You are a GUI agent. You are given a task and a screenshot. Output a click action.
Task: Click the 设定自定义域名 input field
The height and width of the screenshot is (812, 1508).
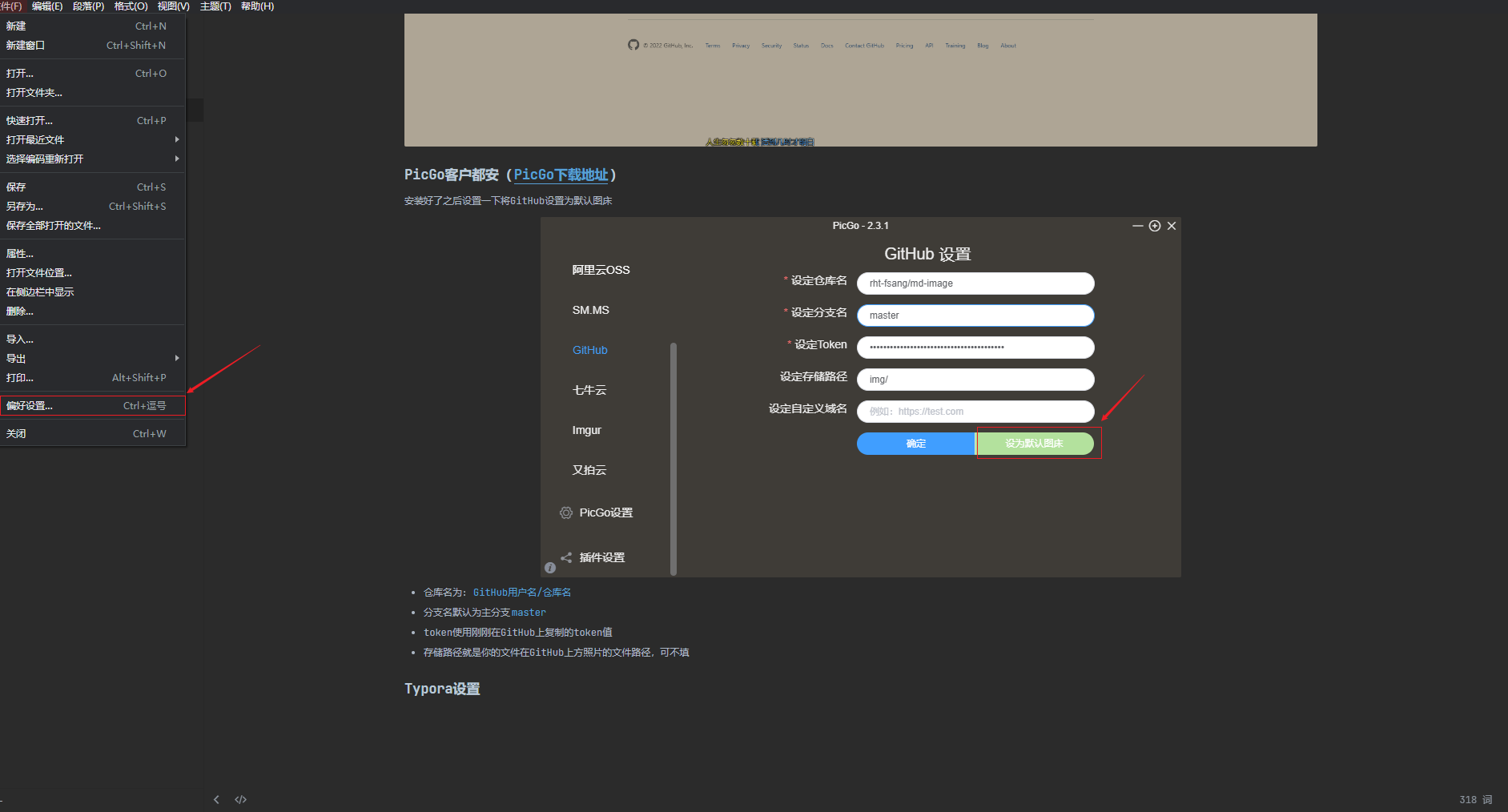pyautogui.click(x=975, y=412)
